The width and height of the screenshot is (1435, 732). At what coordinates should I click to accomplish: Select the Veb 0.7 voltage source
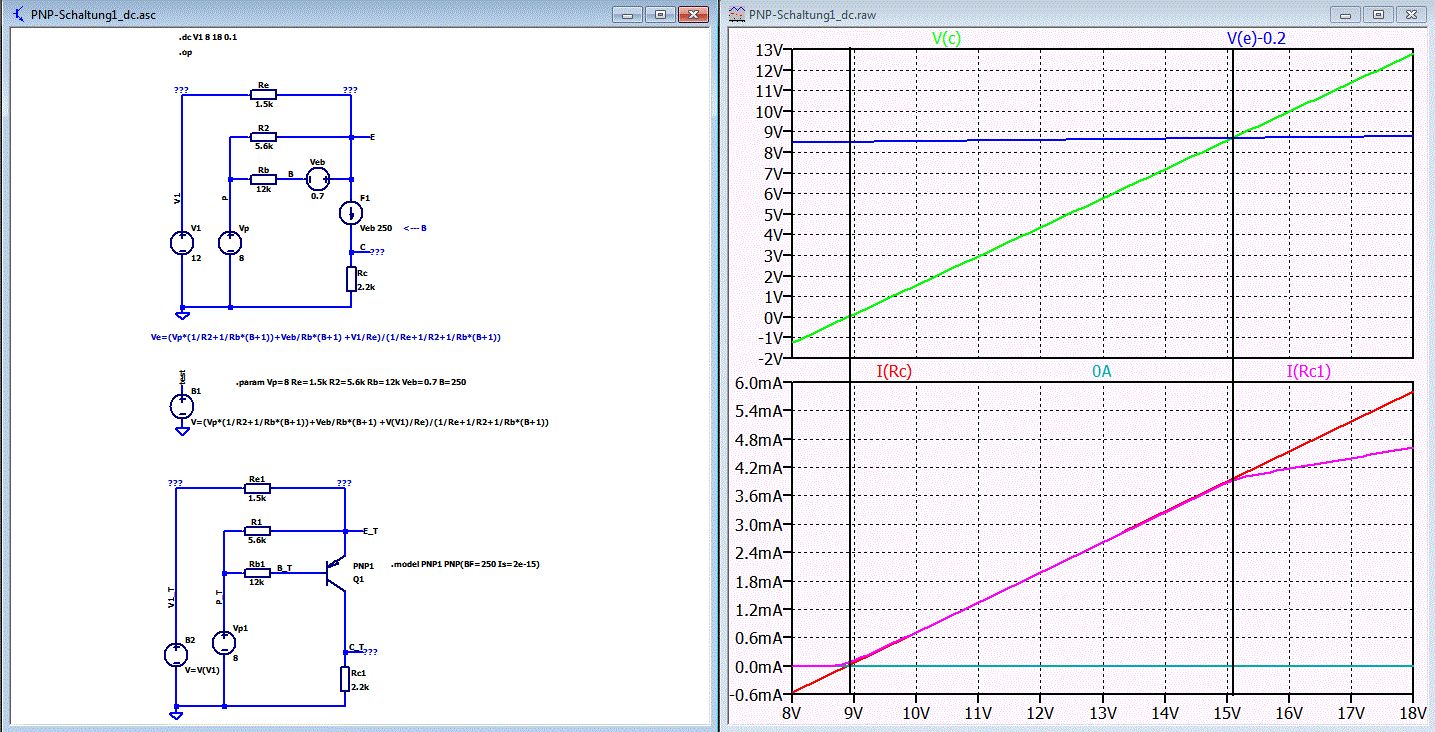point(318,179)
